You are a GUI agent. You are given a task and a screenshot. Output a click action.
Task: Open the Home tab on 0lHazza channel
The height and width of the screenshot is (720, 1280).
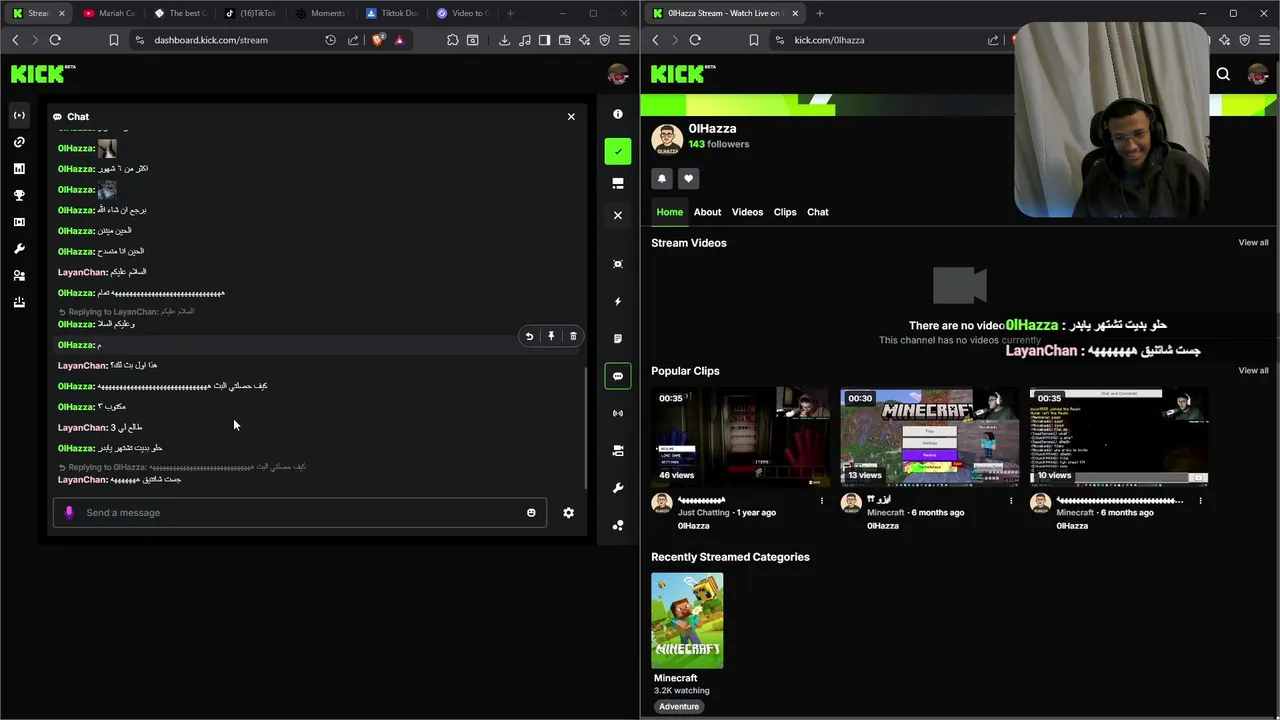[x=670, y=212]
